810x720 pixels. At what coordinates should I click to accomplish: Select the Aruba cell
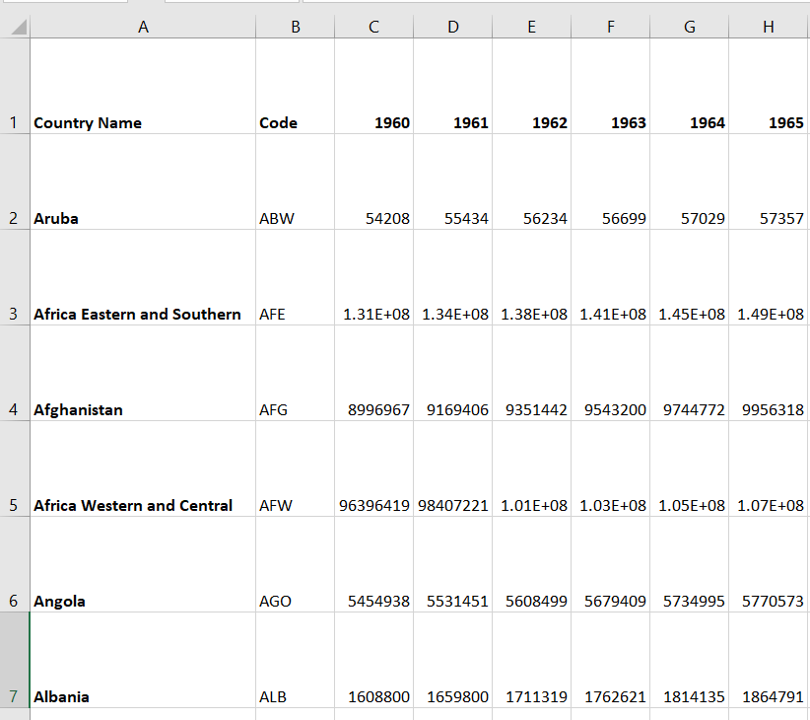coord(143,182)
